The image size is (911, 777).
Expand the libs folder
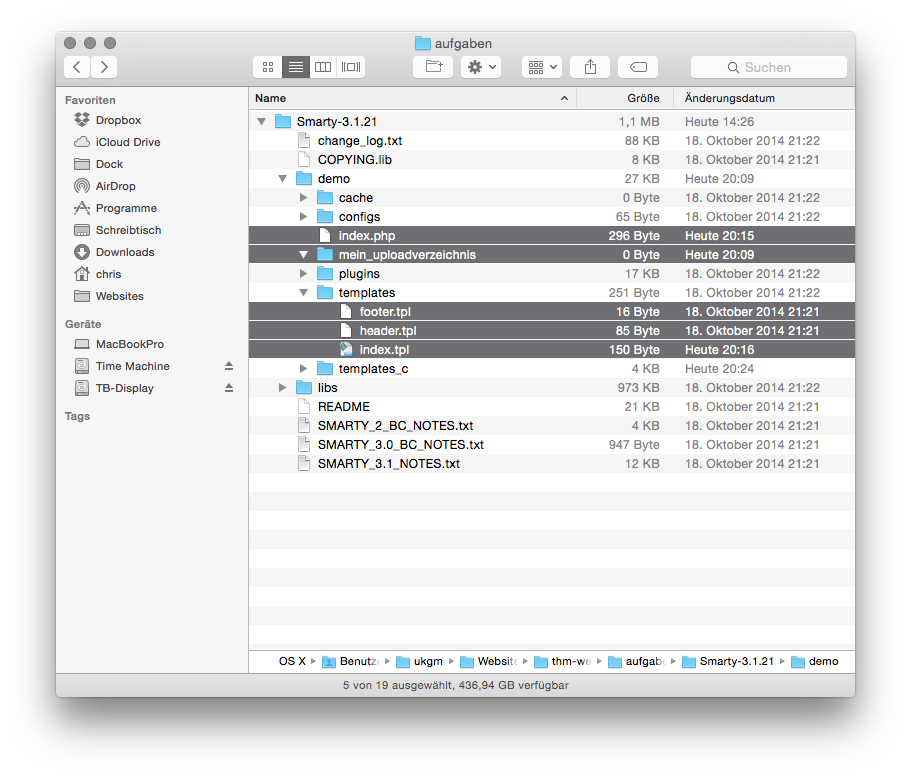tap(282, 388)
